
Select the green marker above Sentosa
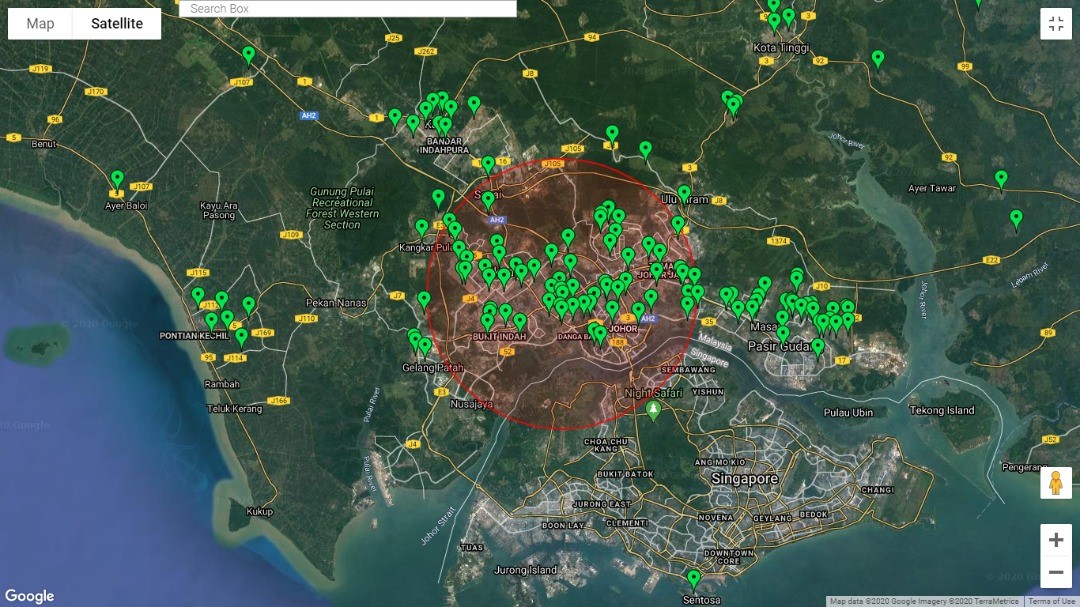[x=694, y=578]
